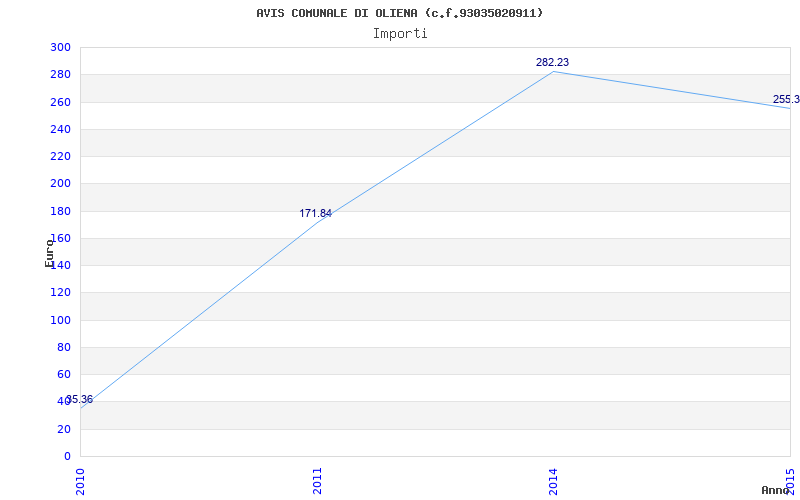Click the 280 y-axis tick label
The height and width of the screenshot is (500, 800).
click(60, 74)
